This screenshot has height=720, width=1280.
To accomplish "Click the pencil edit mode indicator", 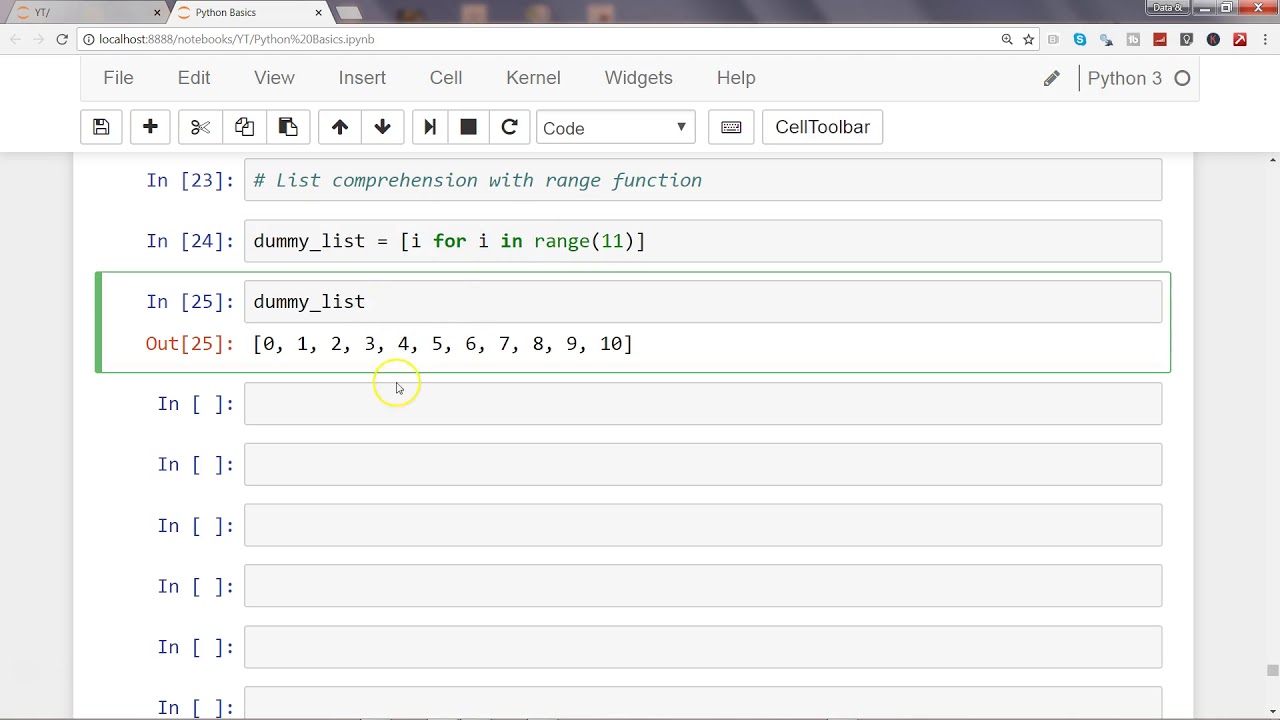I will coord(1051,78).
